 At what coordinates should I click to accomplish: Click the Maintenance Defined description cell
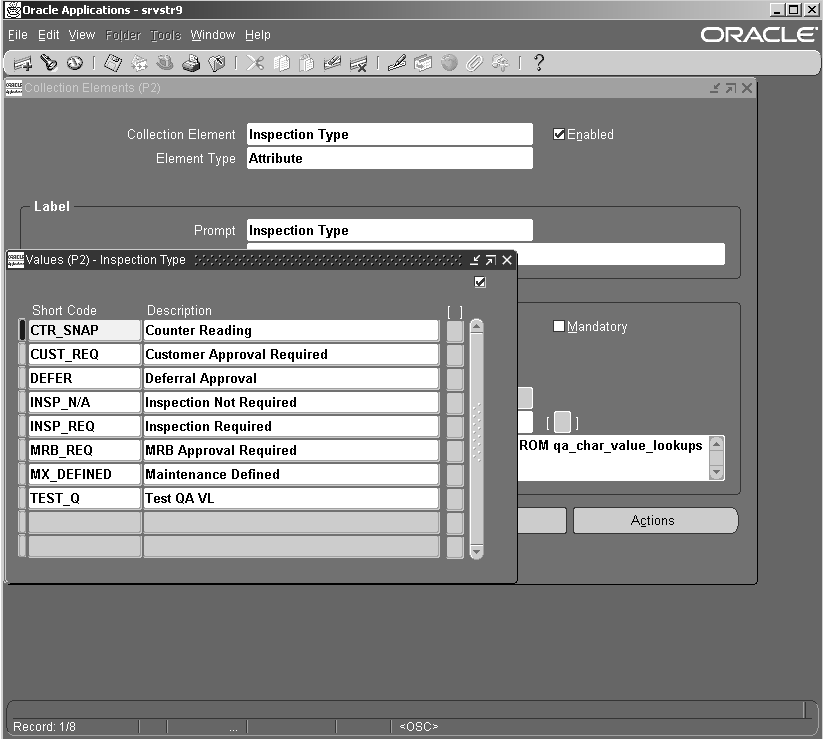291,474
